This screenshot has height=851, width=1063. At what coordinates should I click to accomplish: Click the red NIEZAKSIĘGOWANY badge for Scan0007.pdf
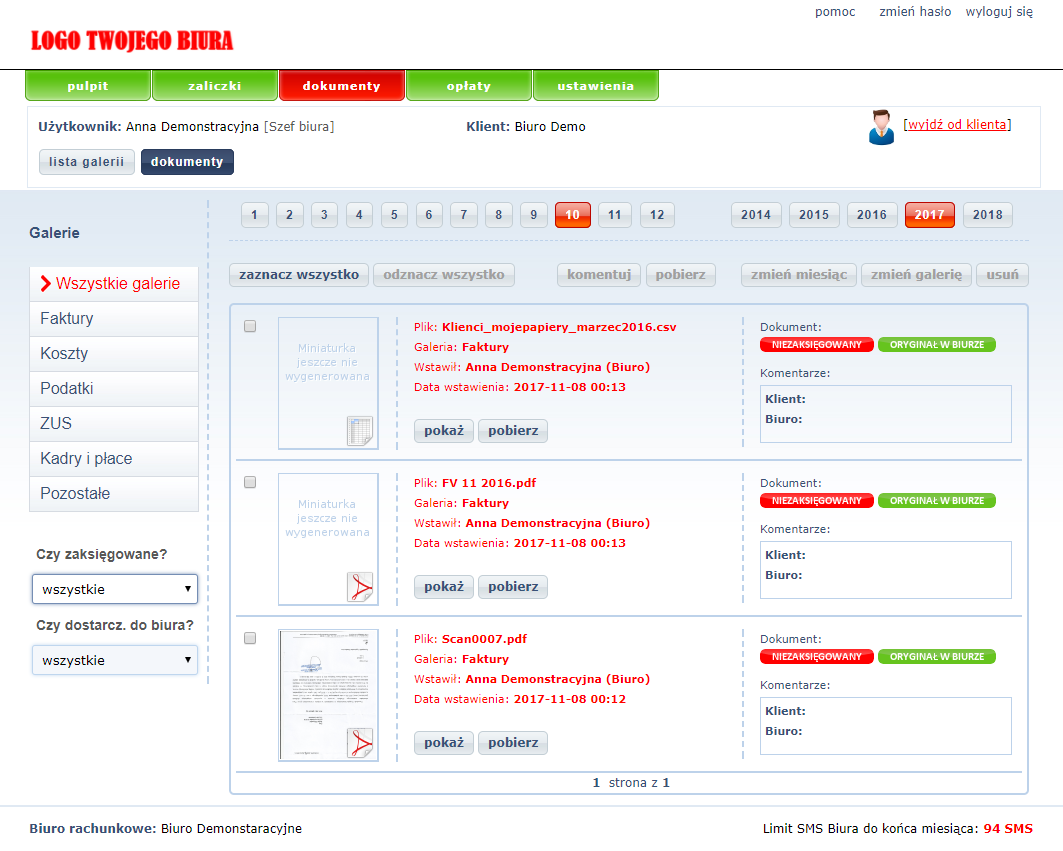(816, 657)
